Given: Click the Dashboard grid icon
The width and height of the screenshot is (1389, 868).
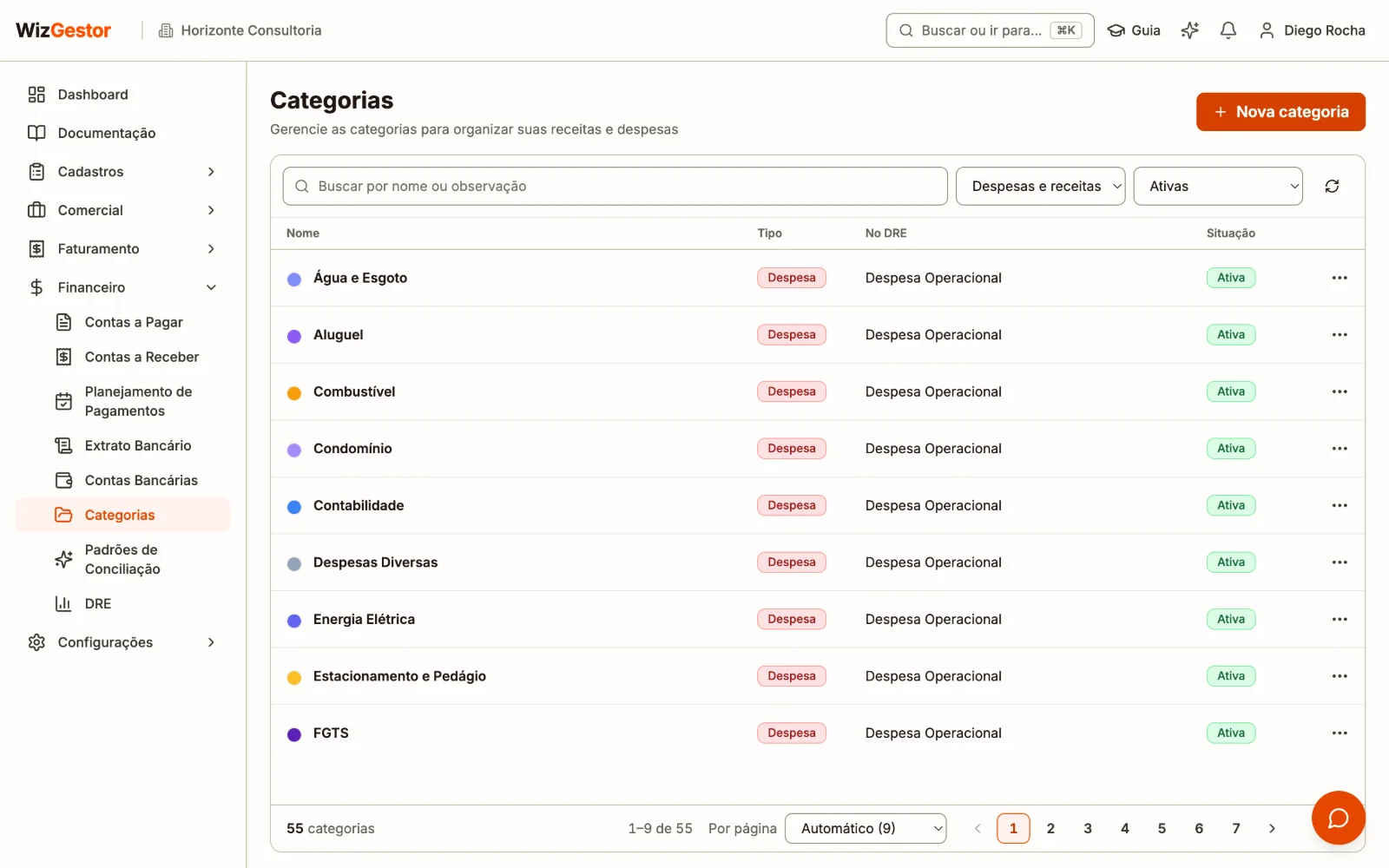Looking at the screenshot, I should [36, 95].
